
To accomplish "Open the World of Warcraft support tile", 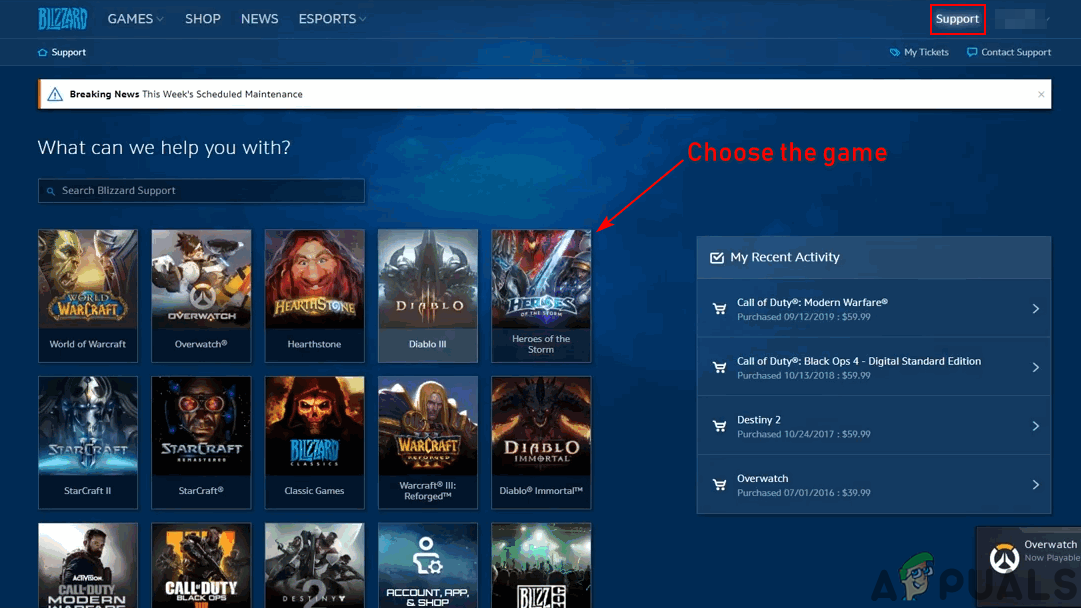I will point(88,296).
